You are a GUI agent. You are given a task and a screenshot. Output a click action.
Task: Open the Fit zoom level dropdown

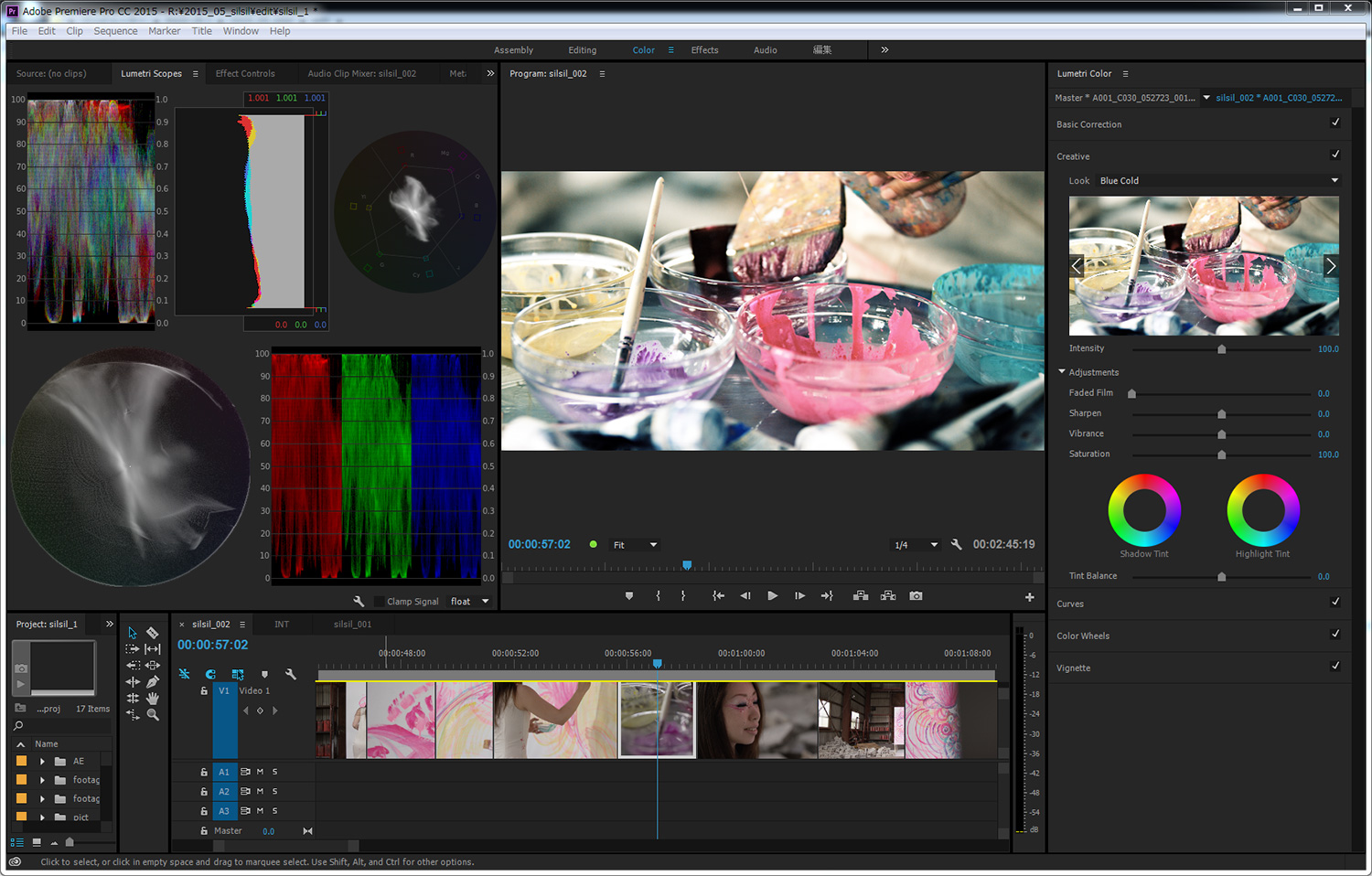(x=635, y=545)
